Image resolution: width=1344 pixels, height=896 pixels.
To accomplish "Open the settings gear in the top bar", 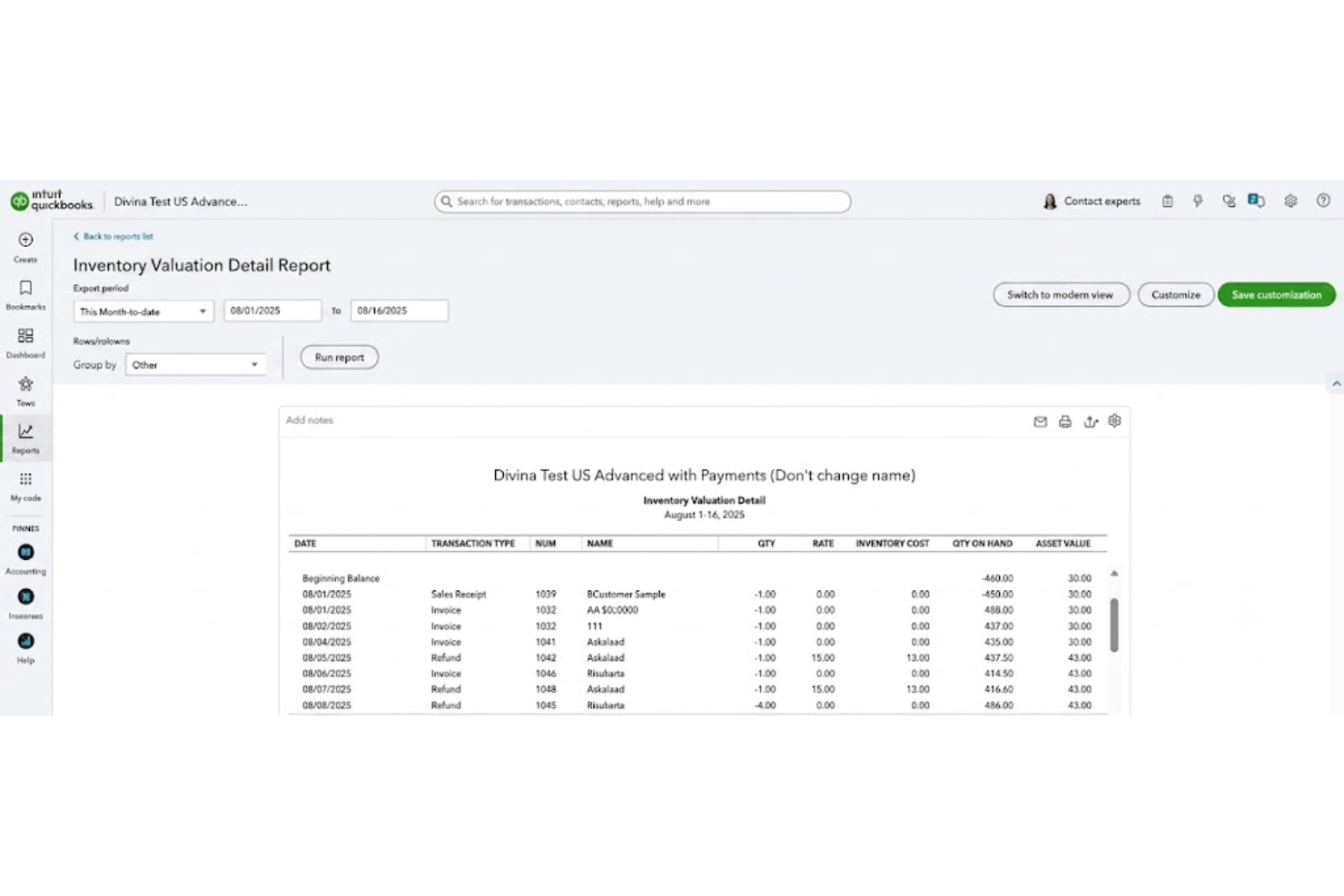I will (x=1290, y=202).
